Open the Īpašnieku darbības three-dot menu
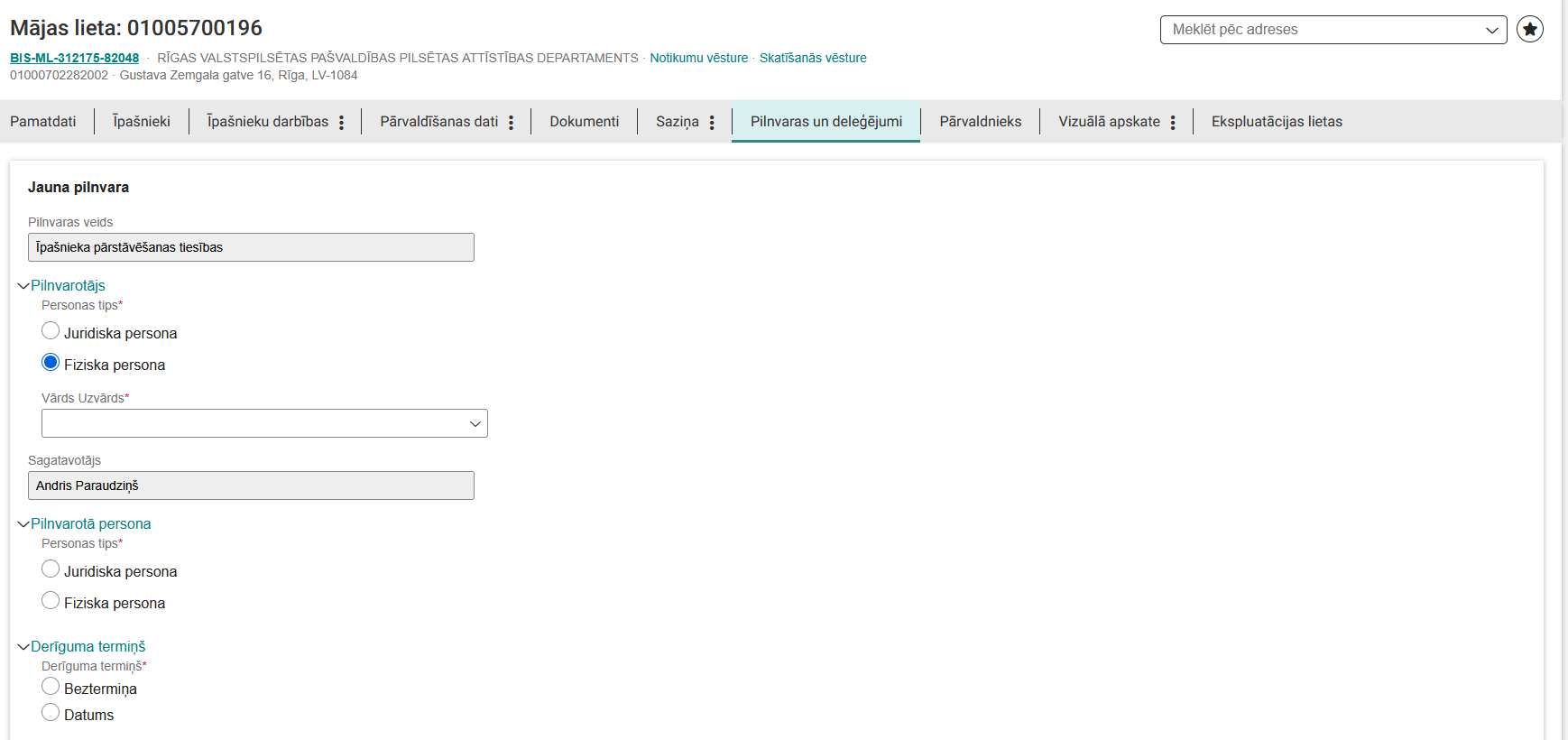Viewport: 1568px width, 740px height. 341,123
